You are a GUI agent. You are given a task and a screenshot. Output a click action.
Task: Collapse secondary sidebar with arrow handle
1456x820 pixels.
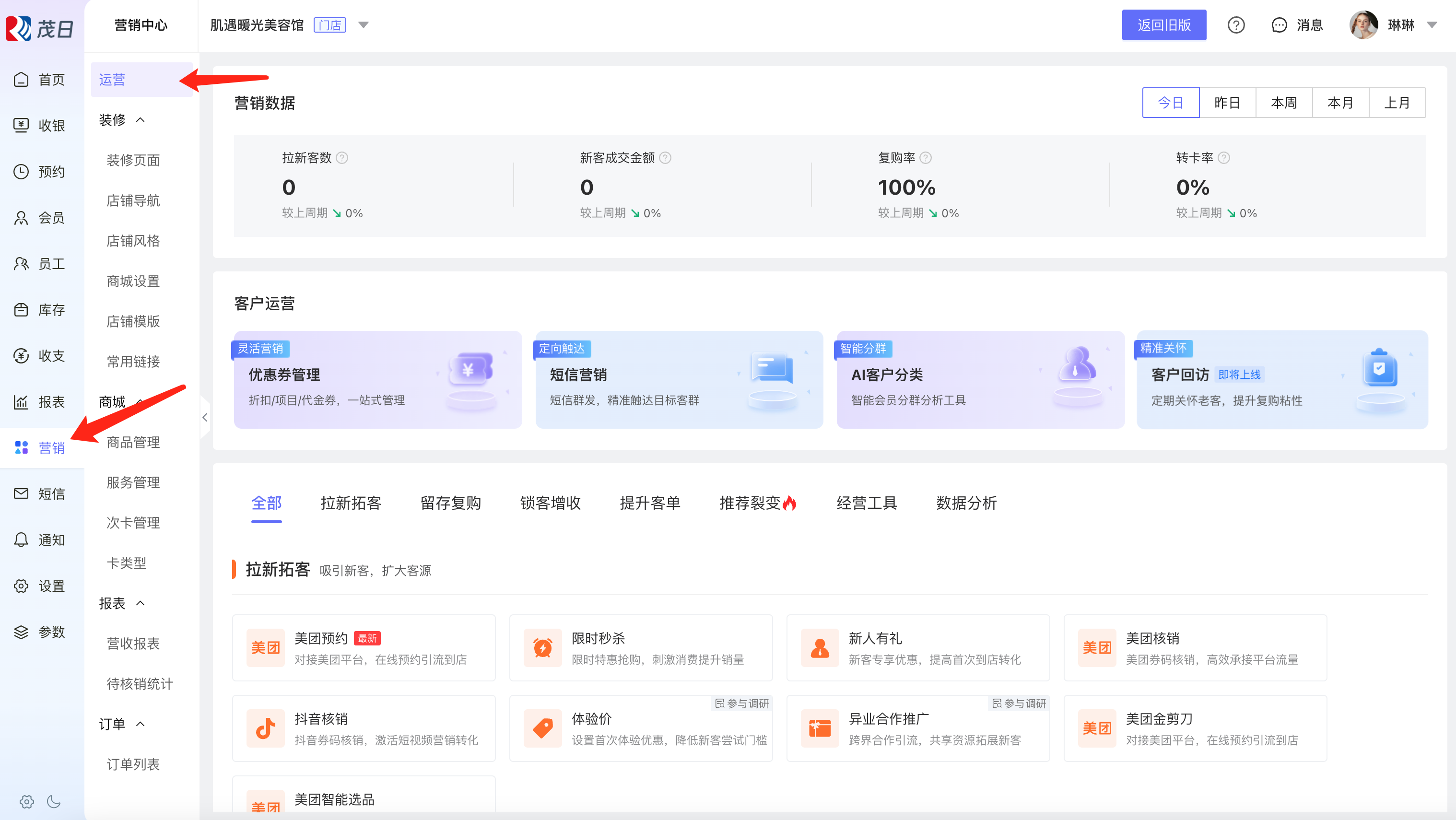click(205, 418)
